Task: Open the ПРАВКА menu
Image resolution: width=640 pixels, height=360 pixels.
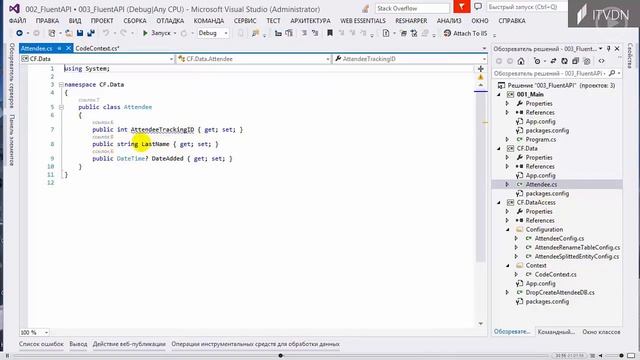Action: click(47, 20)
